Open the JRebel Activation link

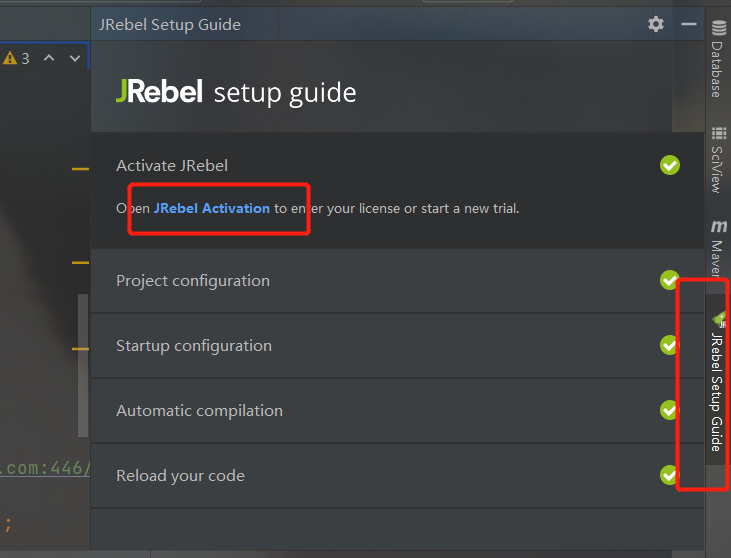[x=212, y=208]
